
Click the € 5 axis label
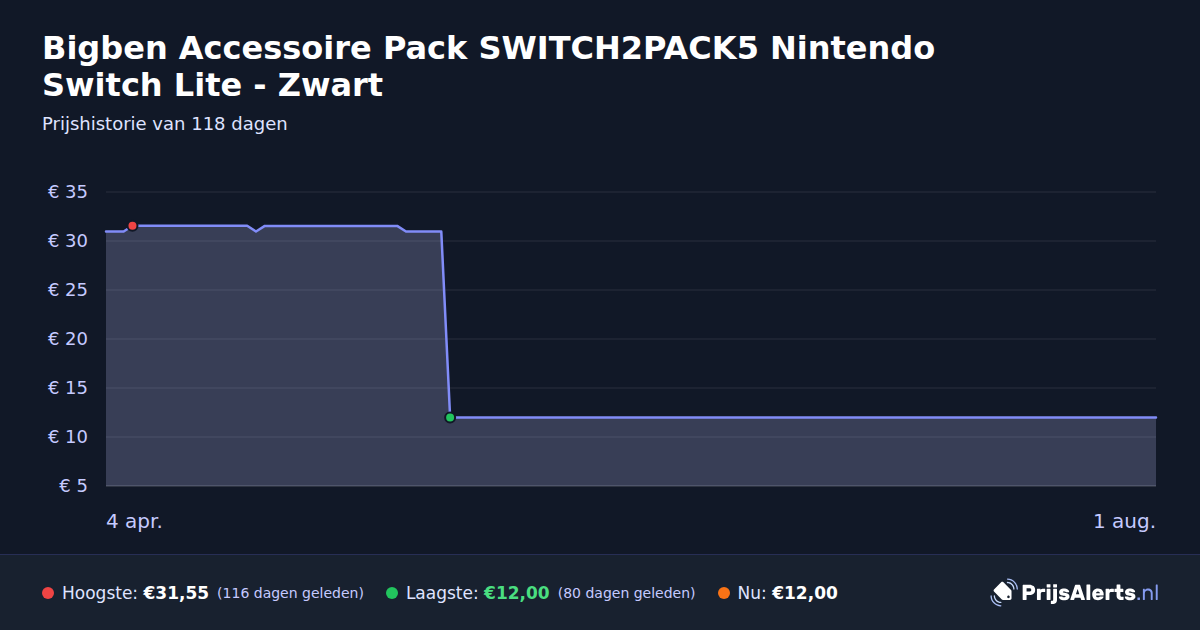click(74, 486)
